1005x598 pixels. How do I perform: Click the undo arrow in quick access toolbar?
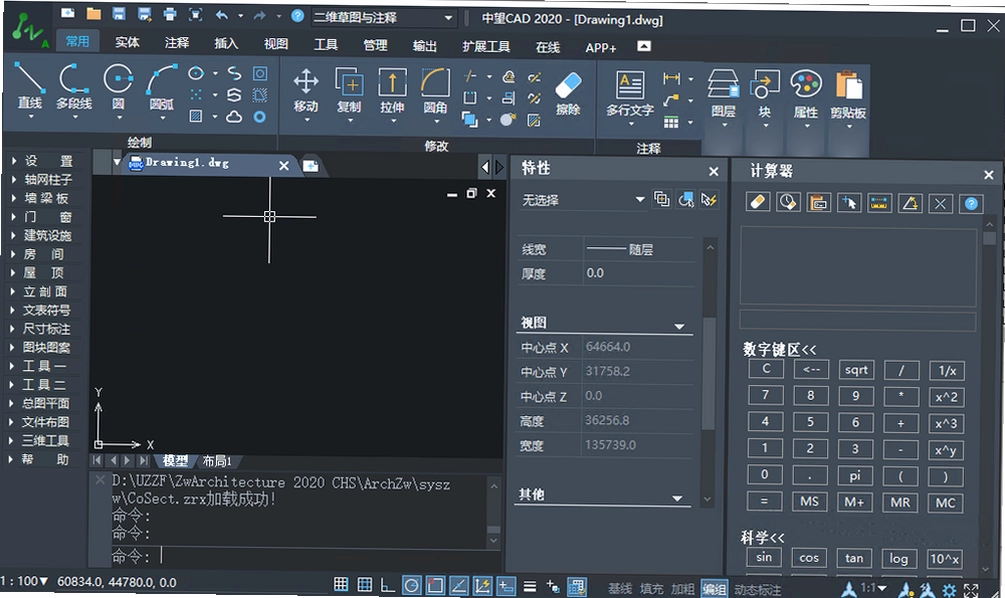(222, 15)
